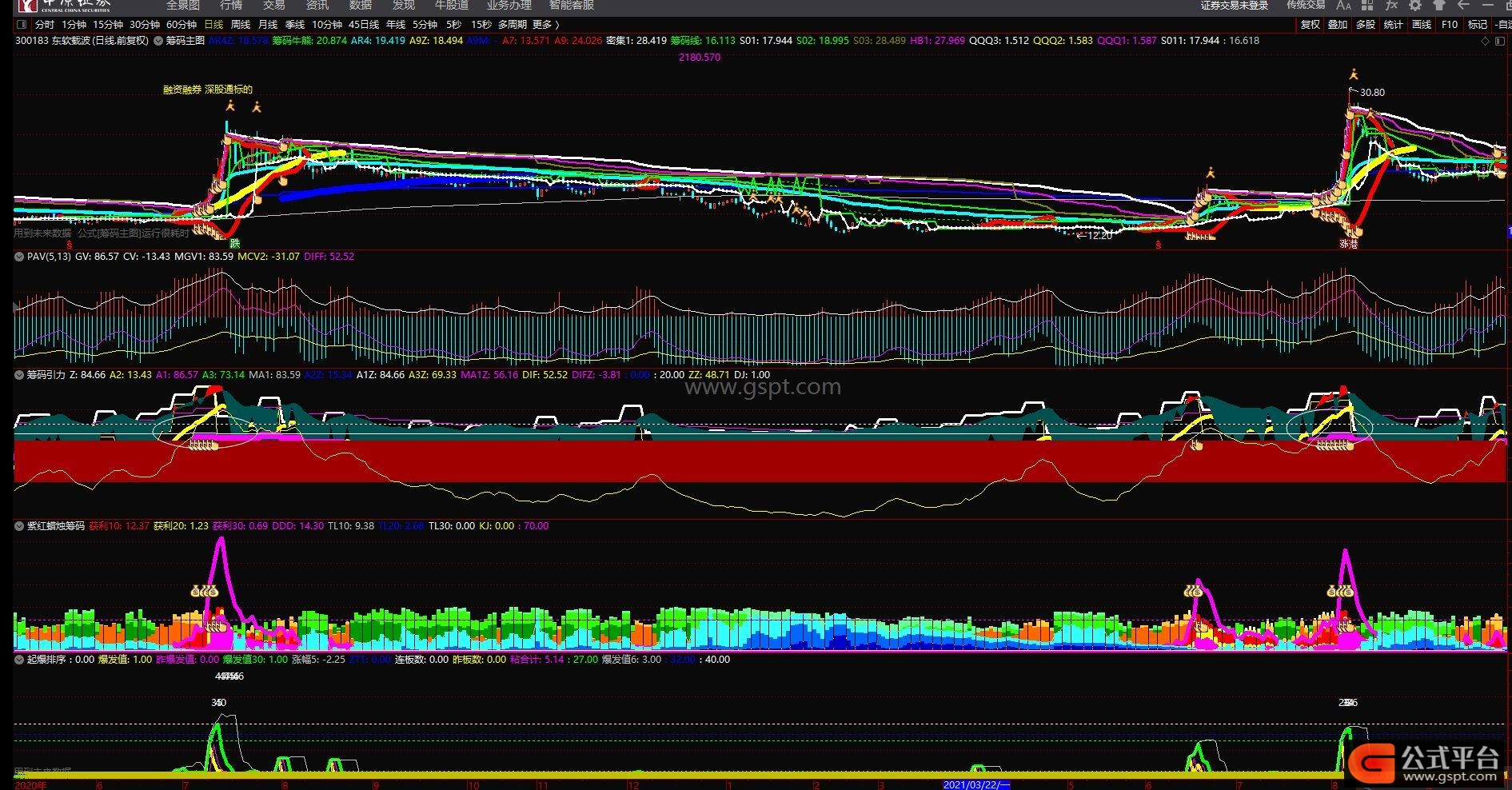Switch to the 季线 quarterly tab
Screen dimensions: 1512x790
click(x=295, y=25)
